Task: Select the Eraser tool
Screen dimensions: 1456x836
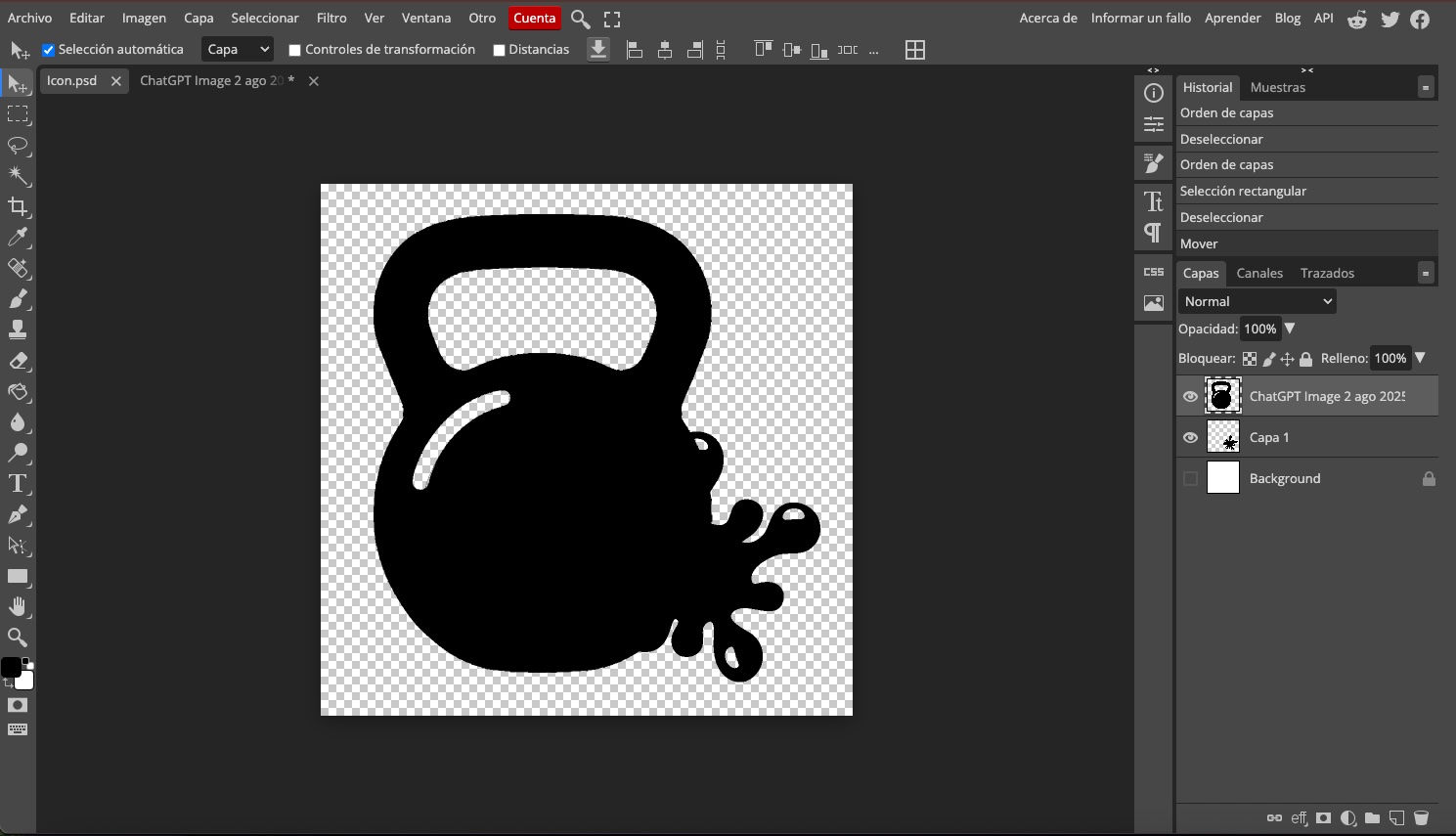Action: [x=18, y=361]
